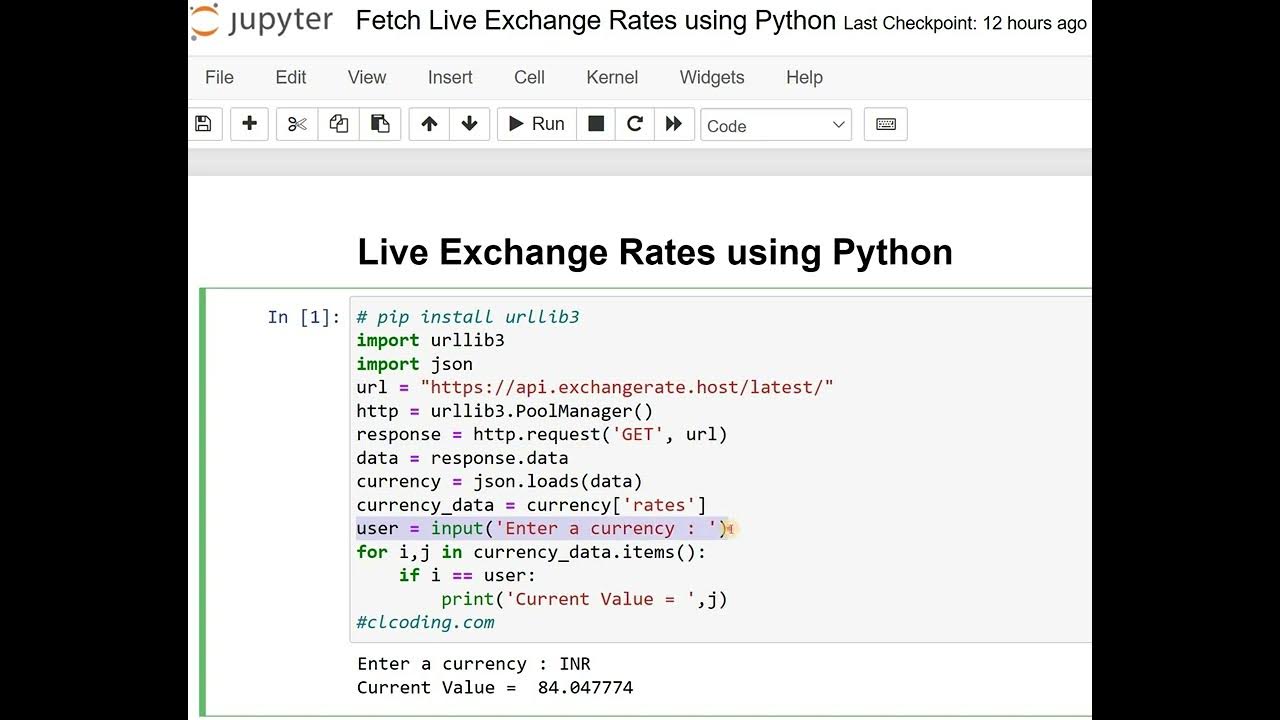Rename notebook title Fetch Live Exchange Rates
The height and width of the screenshot is (720, 1280).
pyautogui.click(x=595, y=21)
